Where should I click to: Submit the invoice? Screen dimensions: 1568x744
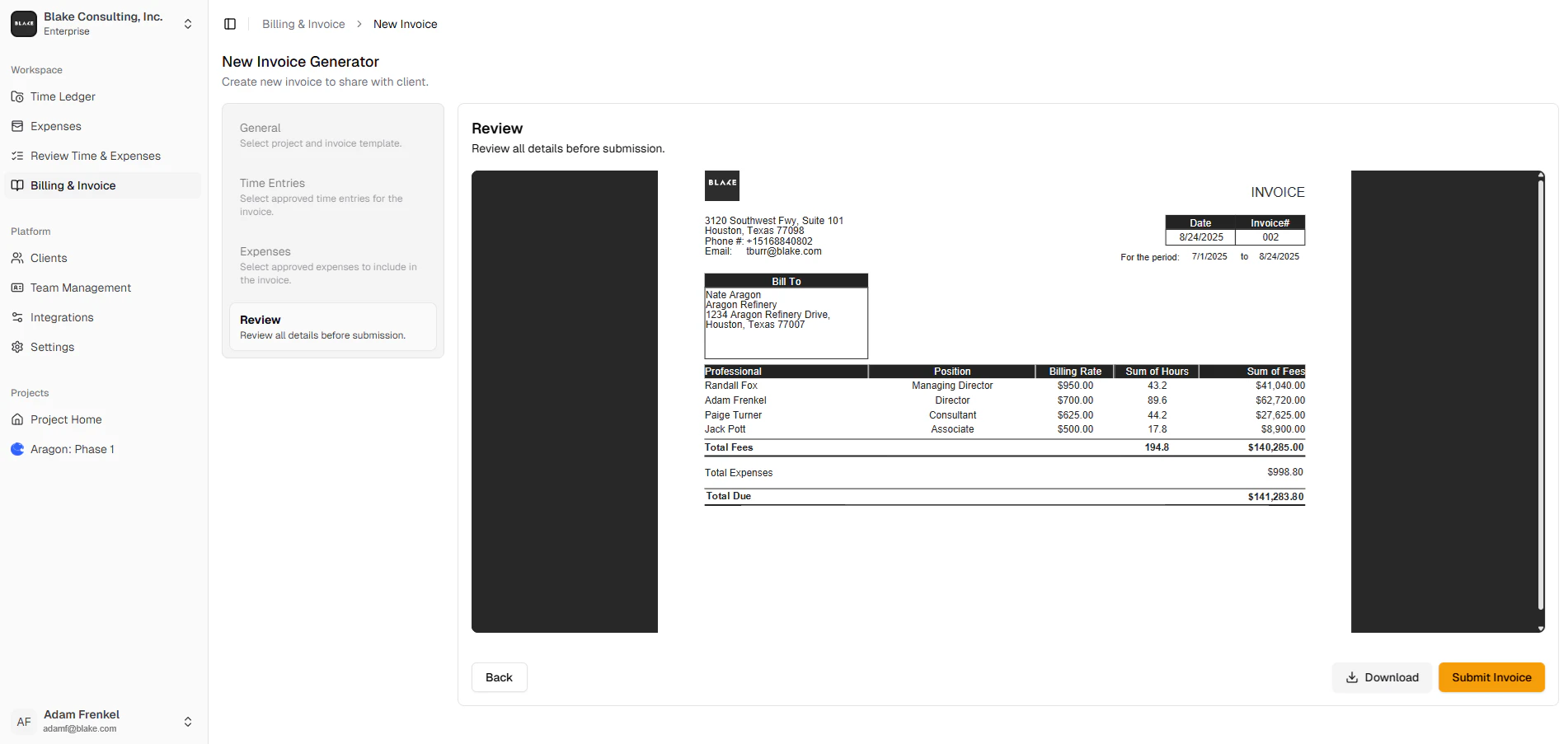click(x=1491, y=677)
